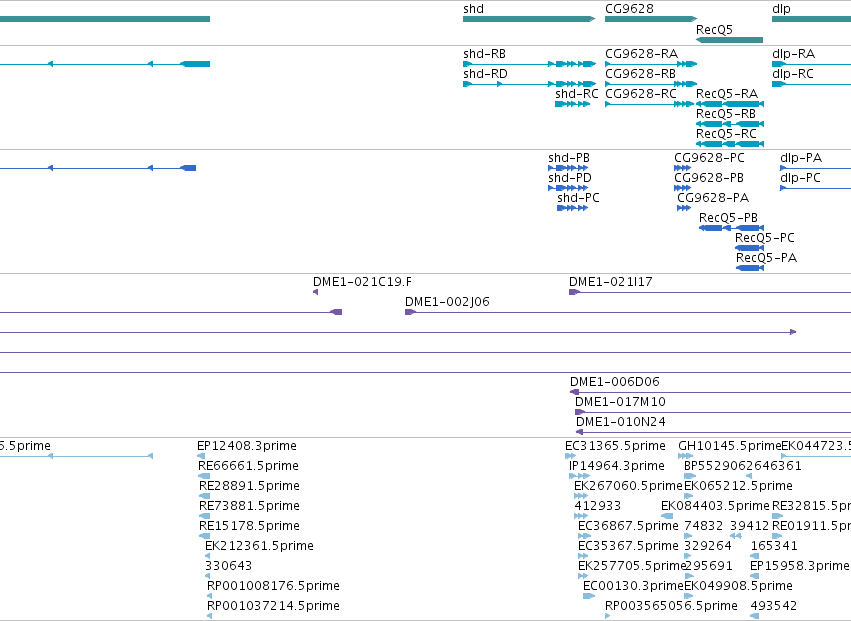
Task: Select protein CG9628-PA
Action: pyautogui.click(x=713, y=198)
